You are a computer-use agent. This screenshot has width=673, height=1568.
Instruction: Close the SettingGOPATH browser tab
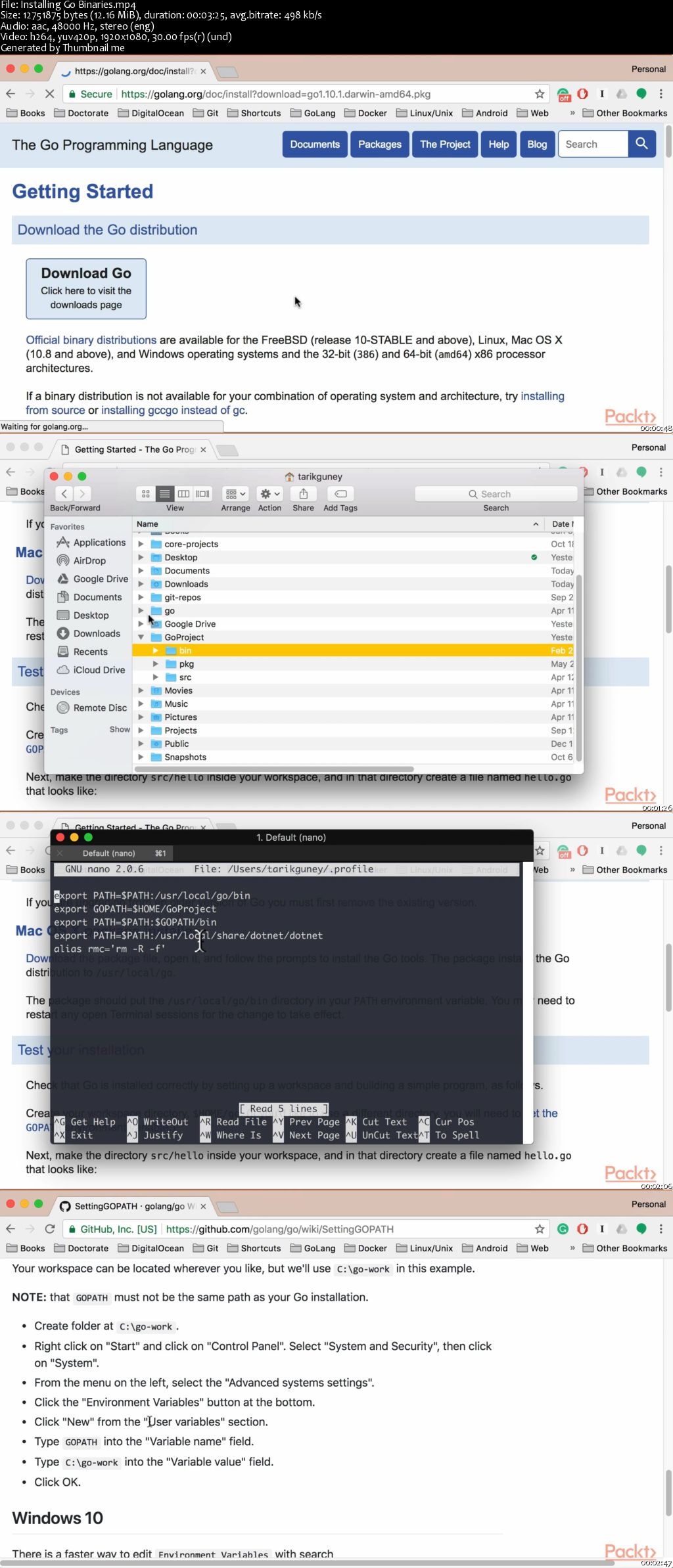click(203, 1206)
